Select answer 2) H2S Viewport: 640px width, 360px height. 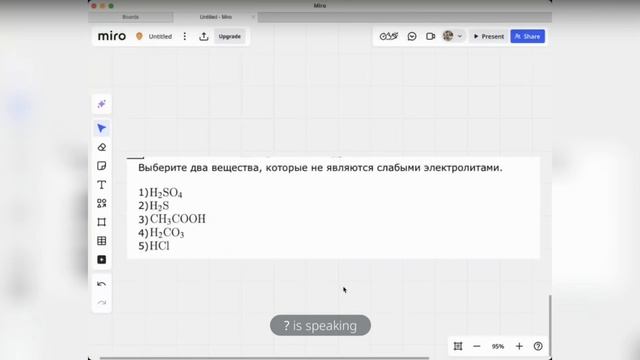pos(154,206)
